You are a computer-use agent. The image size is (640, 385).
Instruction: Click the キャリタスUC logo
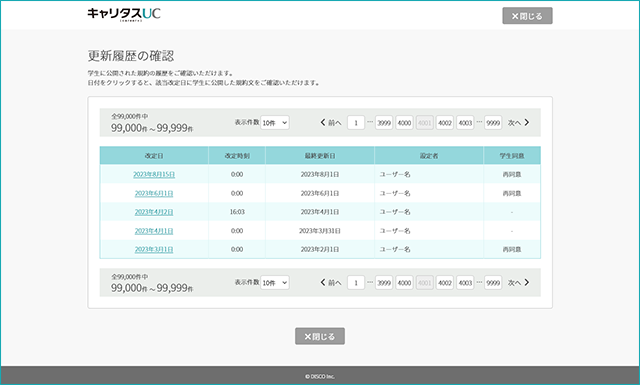[124, 14]
